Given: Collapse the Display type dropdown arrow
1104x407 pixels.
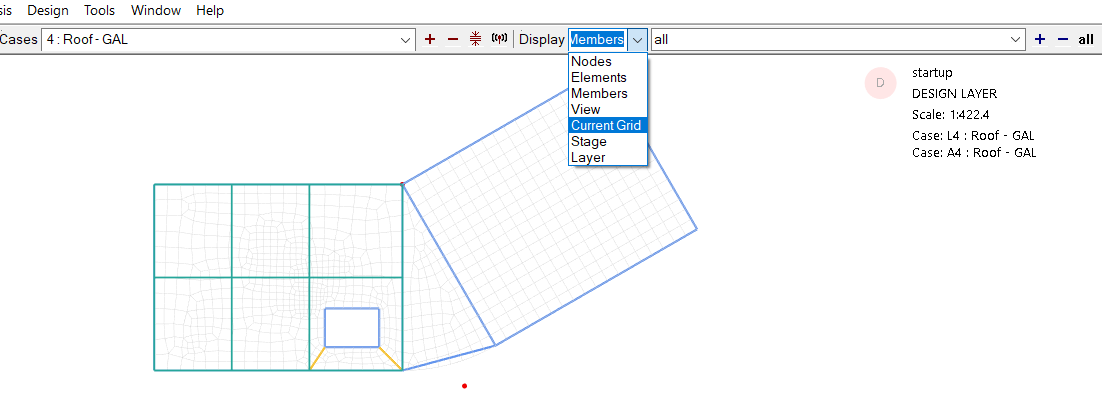Looking at the screenshot, I should [x=637, y=40].
